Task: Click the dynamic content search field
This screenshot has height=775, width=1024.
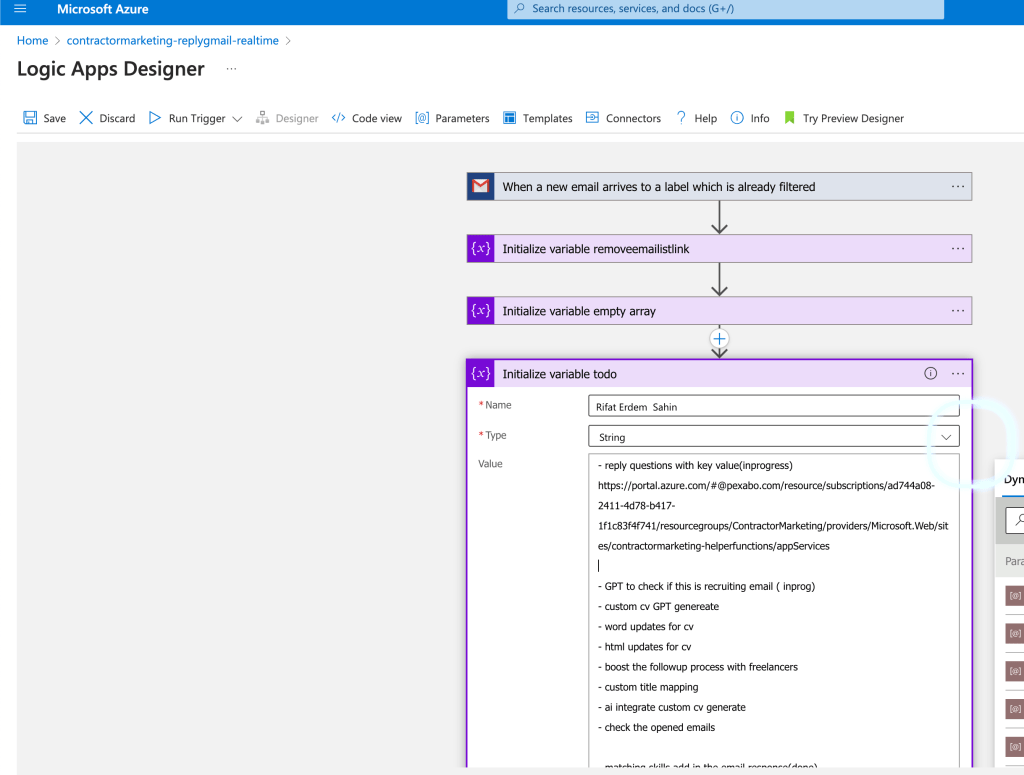Action: pyautogui.click(x=1015, y=520)
